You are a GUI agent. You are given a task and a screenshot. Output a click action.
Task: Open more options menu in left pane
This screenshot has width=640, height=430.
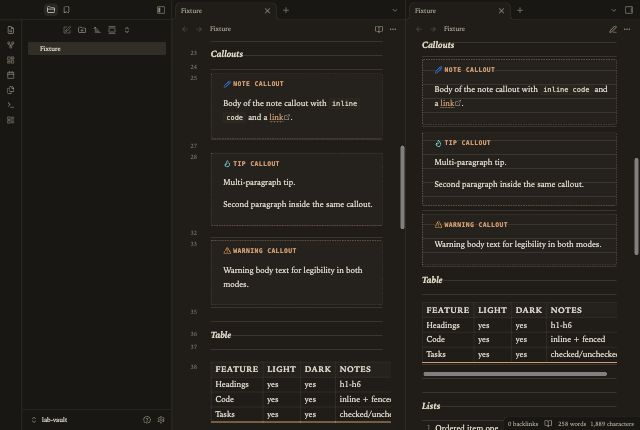coord(393,29)
